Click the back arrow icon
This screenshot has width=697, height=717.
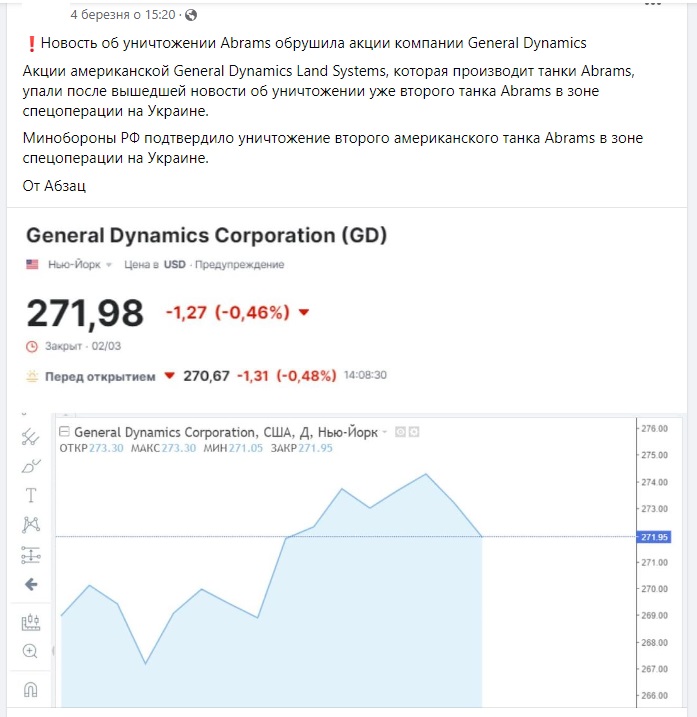[31, 584]
